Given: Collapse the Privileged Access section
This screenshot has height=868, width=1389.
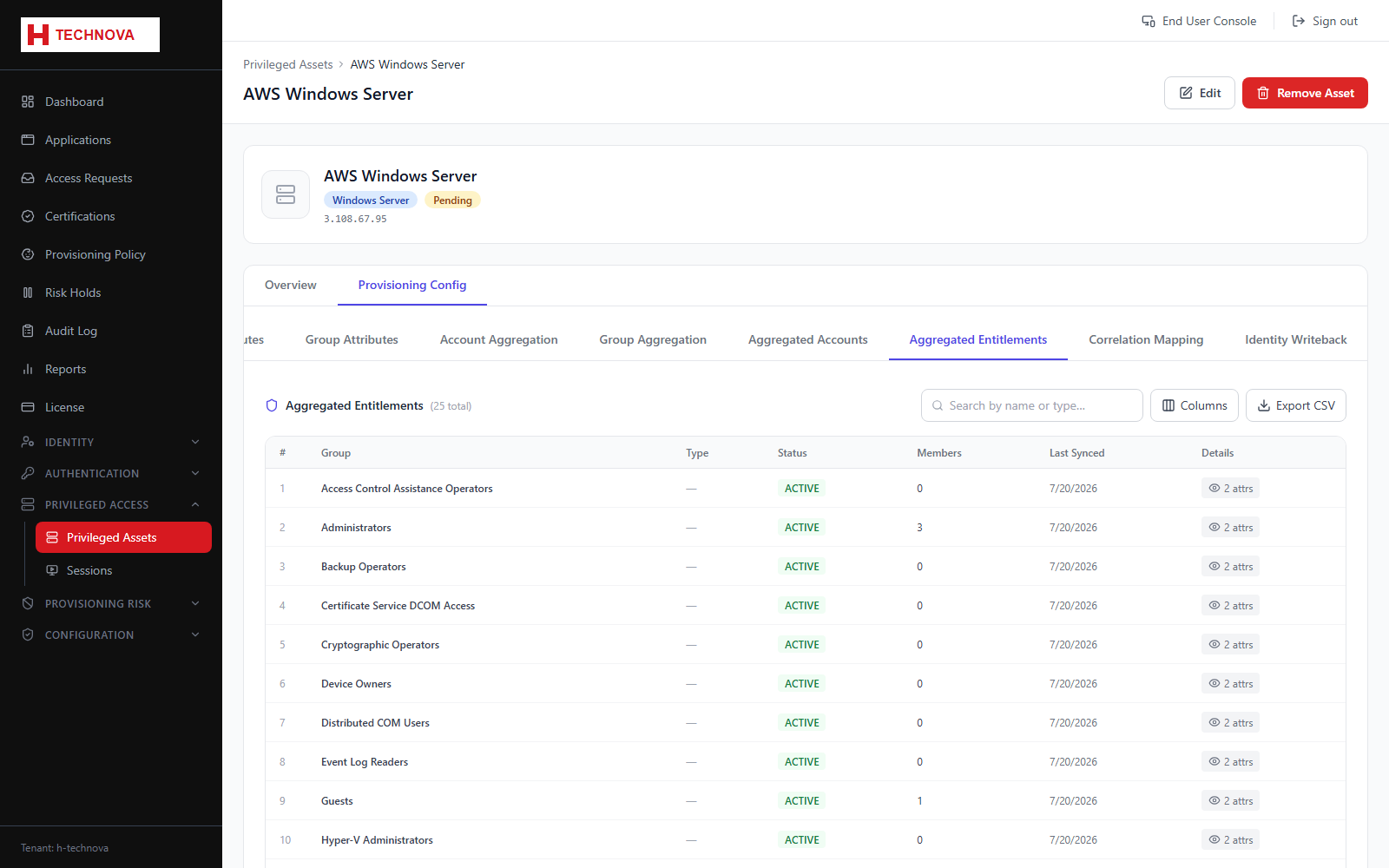Looking at the screenshot, I should click(x=111, y=504).
